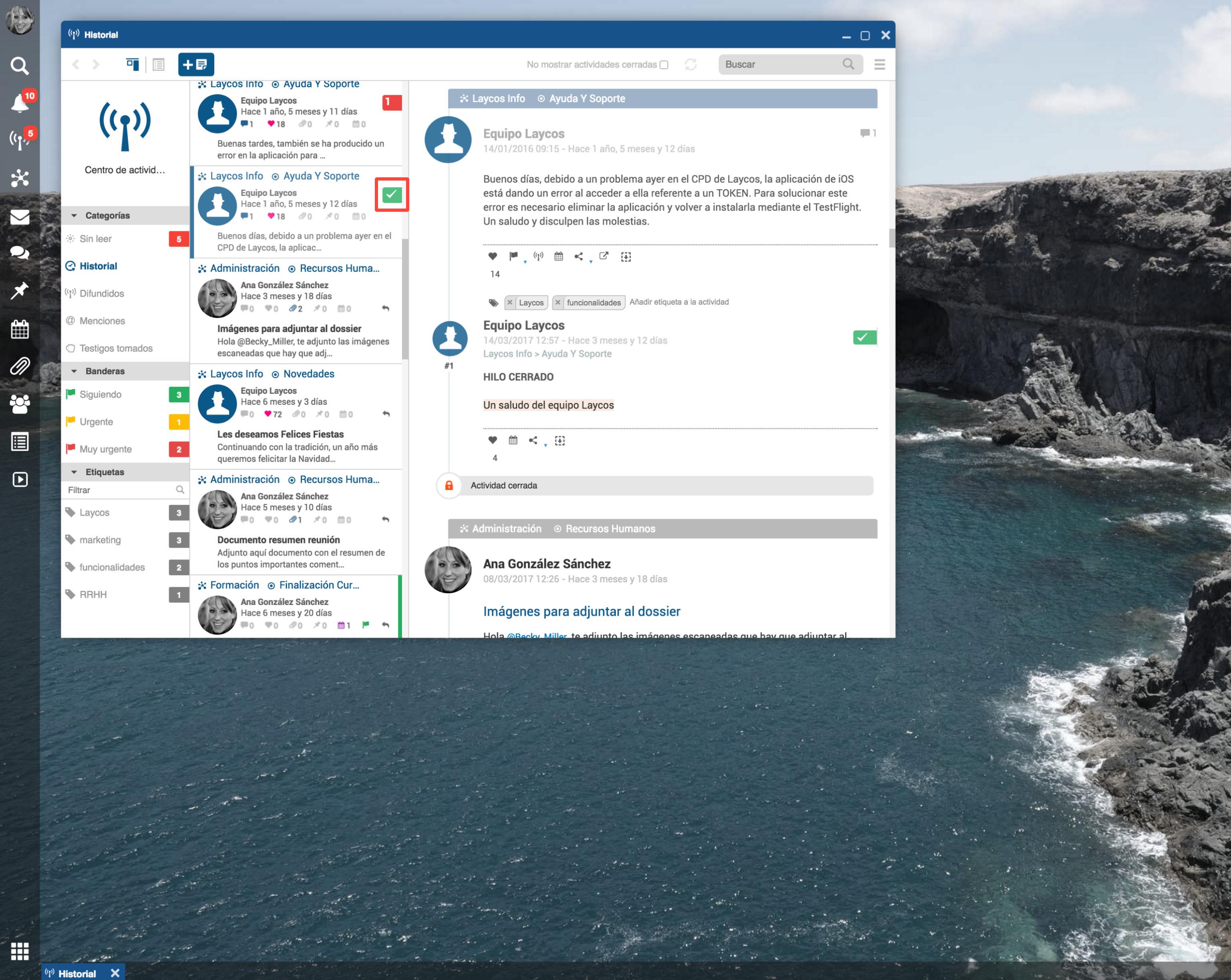Switch to split panel view
The width and height of the screenshot is (1231, 980).
click(133, 64)
